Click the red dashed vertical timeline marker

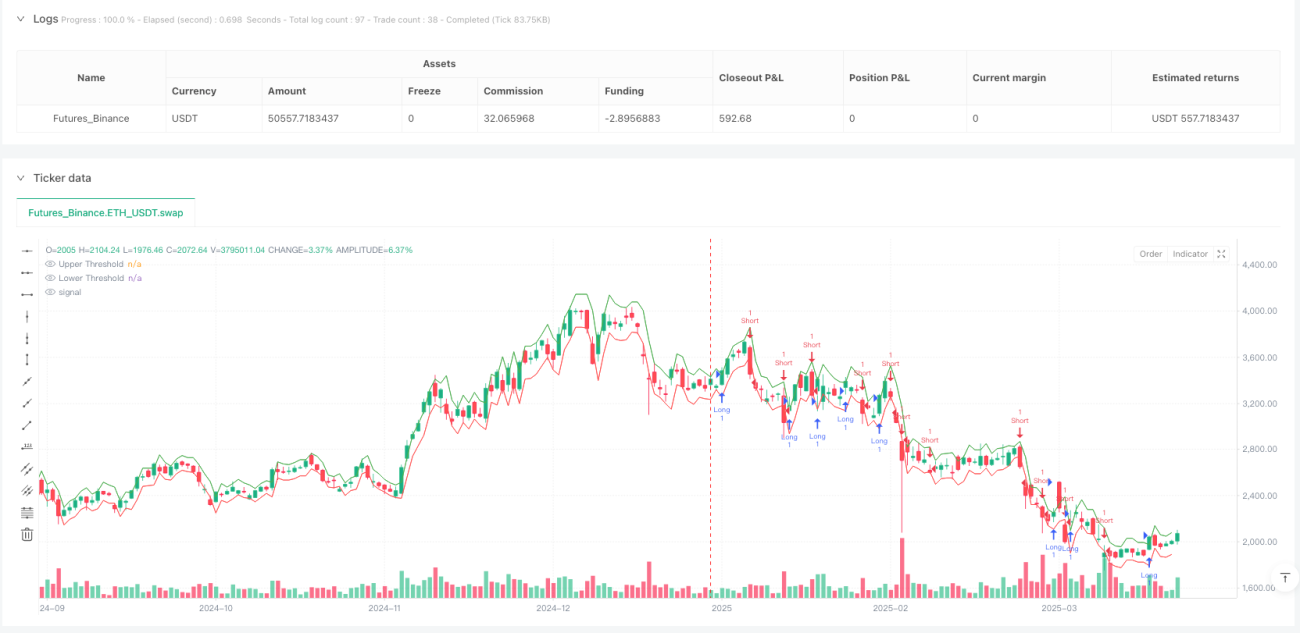pos(710,418)
